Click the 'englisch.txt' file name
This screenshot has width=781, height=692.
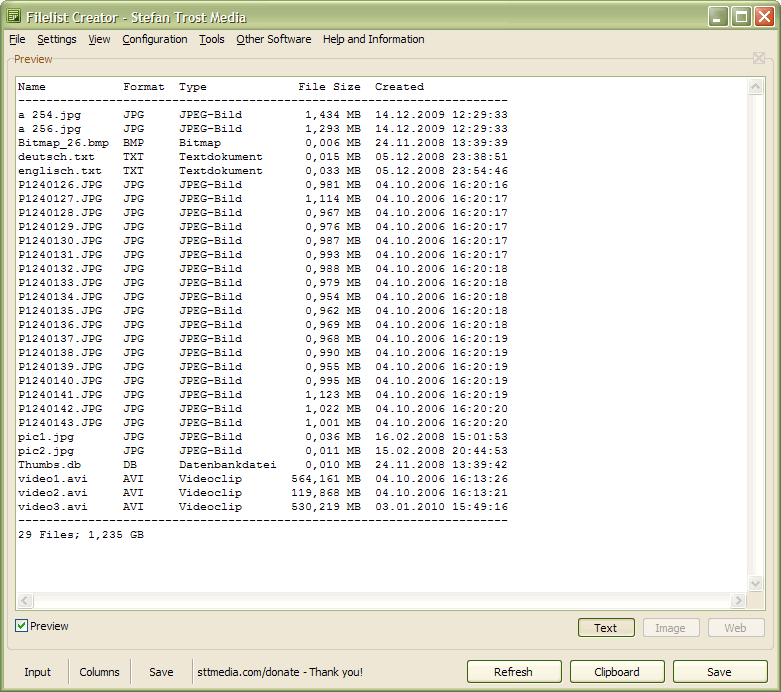[x=60, y=171]
